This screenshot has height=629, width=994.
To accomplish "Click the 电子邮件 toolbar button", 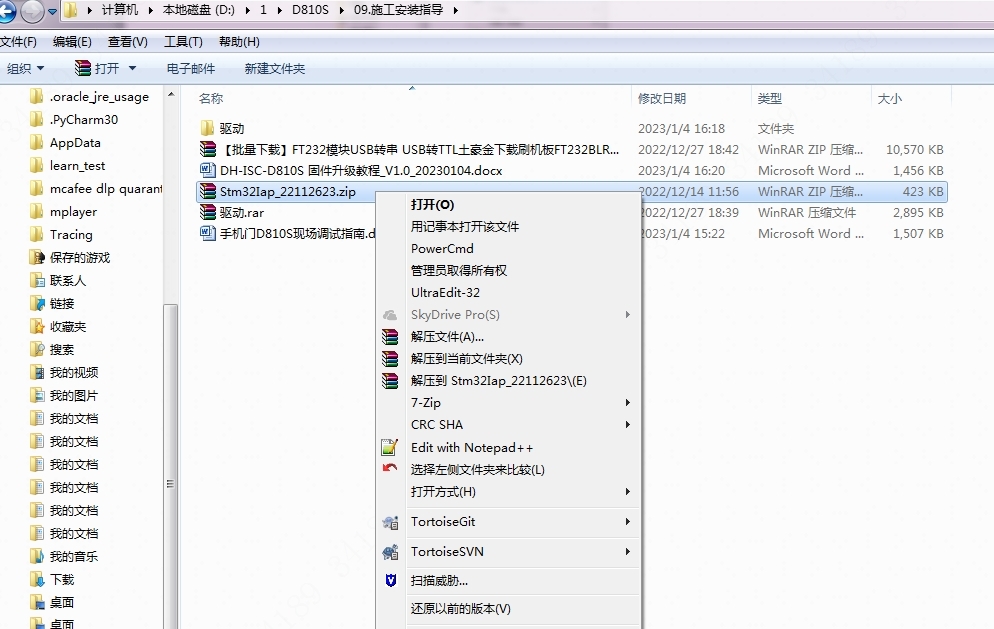I will pyautogui.click(x=191, y=69).
